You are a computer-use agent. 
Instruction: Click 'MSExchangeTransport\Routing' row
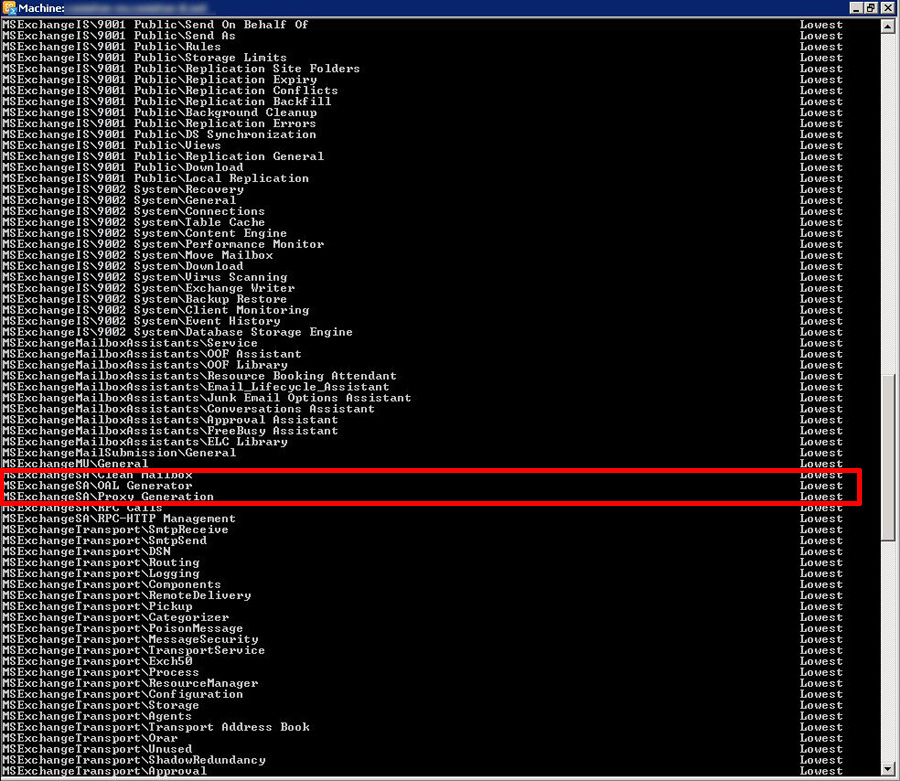point(422,562)
